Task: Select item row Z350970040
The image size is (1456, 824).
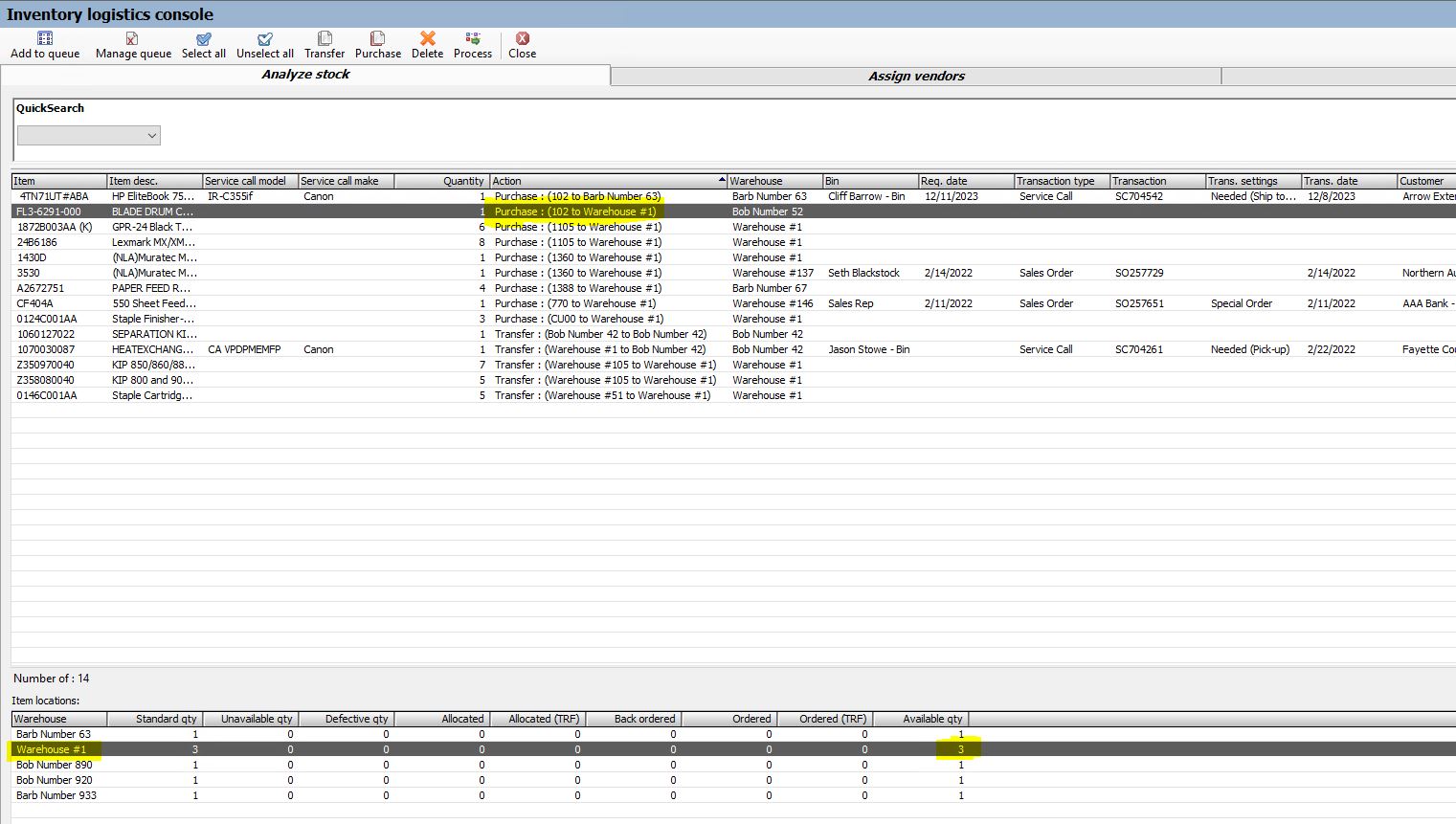Action: [x=733, y=365]
